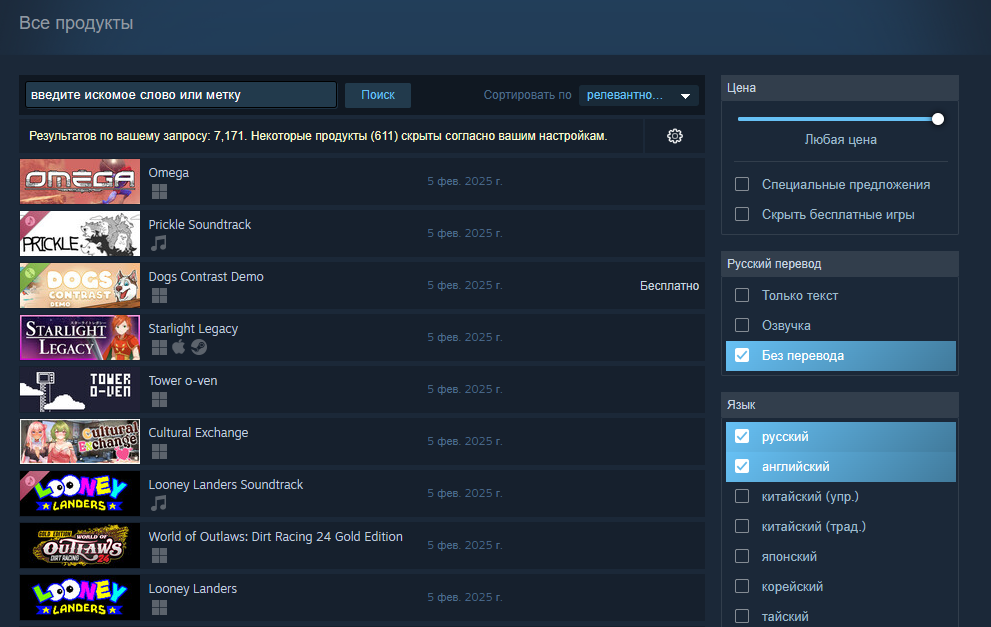Open Looney Landers game thumbnail

point(80,597)
